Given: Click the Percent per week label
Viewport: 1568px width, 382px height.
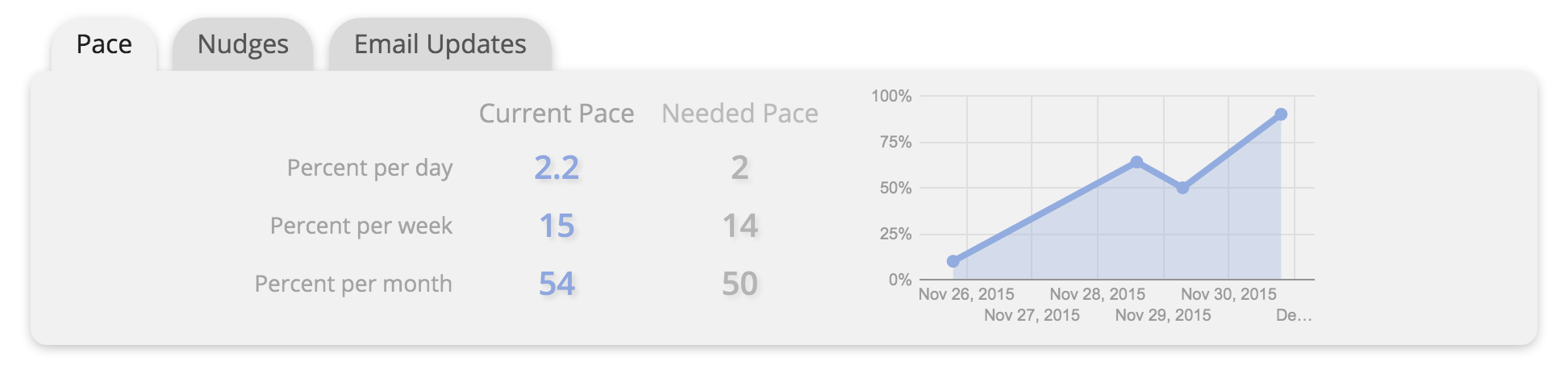Looking at the screenshot, I should 361,226.
